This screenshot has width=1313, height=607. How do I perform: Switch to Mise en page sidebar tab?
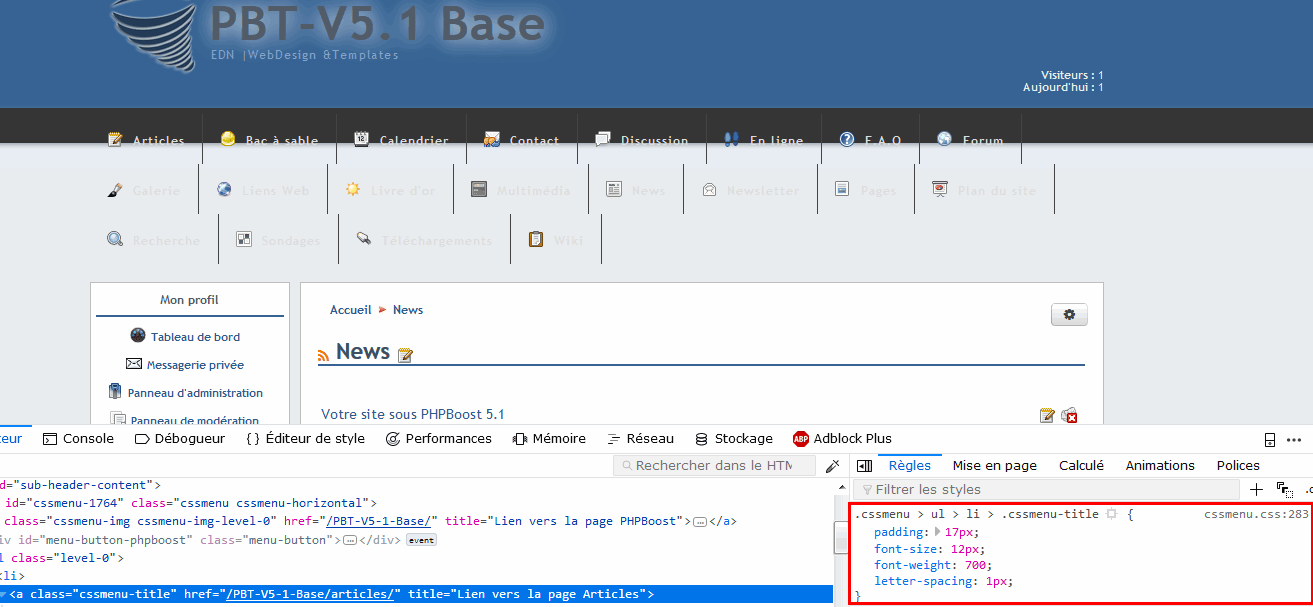(995, 466)
